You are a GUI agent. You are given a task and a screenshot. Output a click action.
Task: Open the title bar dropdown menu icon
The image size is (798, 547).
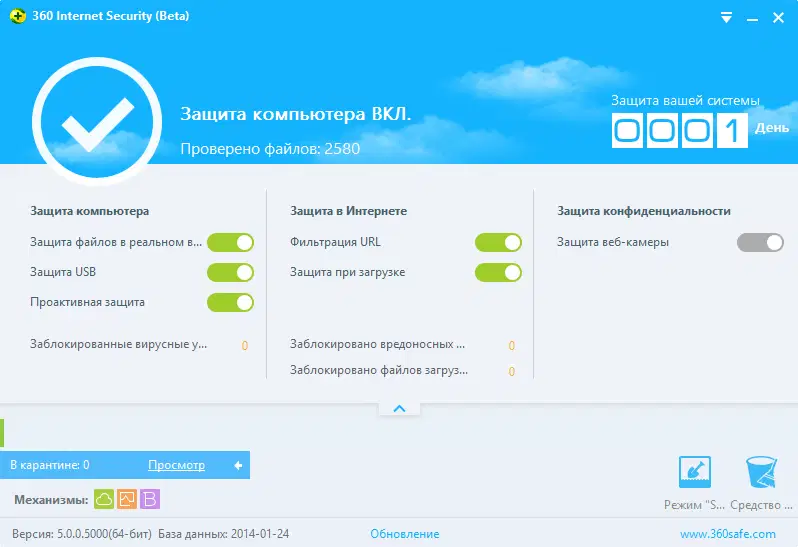[726, 18]
